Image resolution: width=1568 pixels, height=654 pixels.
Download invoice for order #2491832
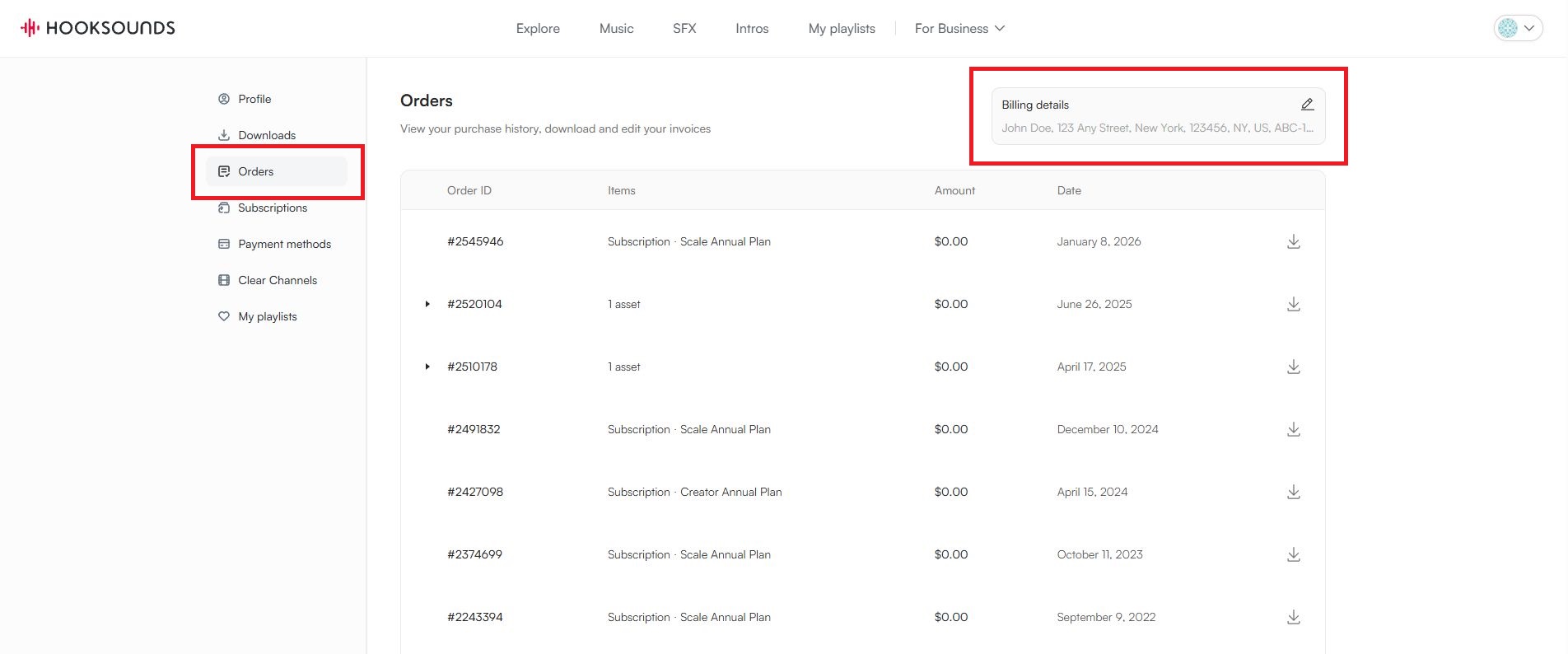(x=1293, y=429)
